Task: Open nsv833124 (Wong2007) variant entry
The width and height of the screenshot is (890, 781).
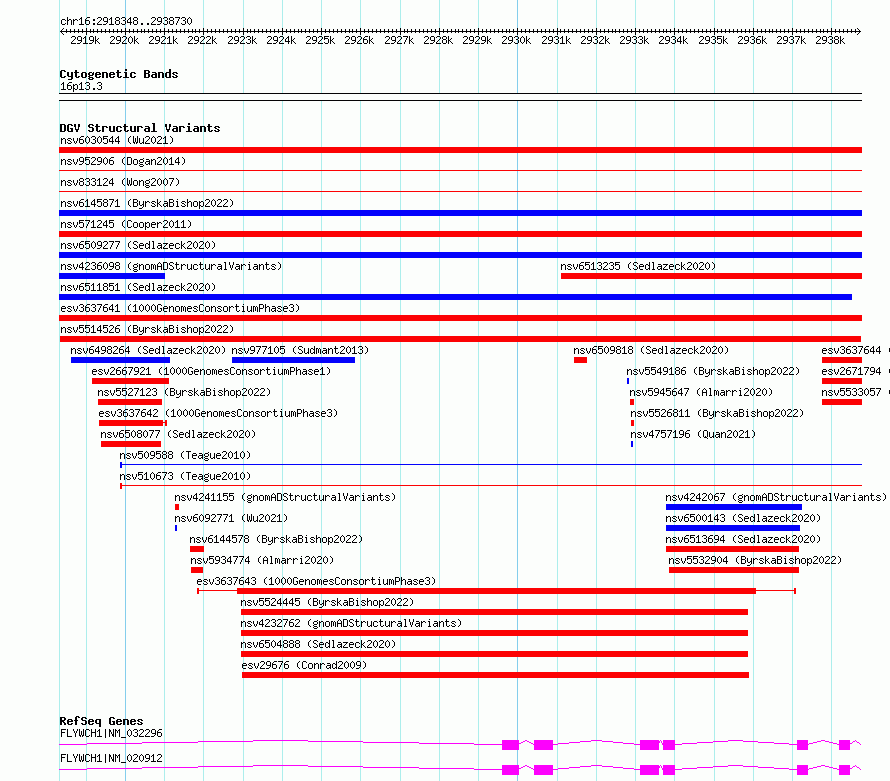Action: point(120,182)
